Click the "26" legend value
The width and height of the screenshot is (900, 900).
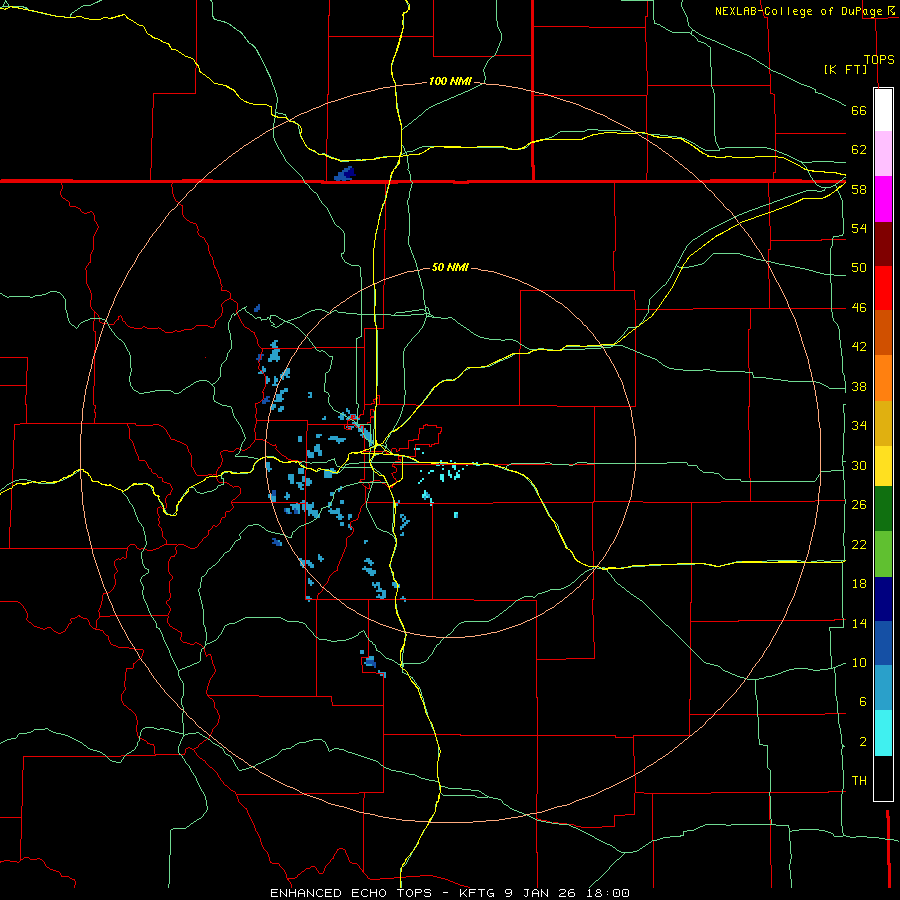point(859,505)
